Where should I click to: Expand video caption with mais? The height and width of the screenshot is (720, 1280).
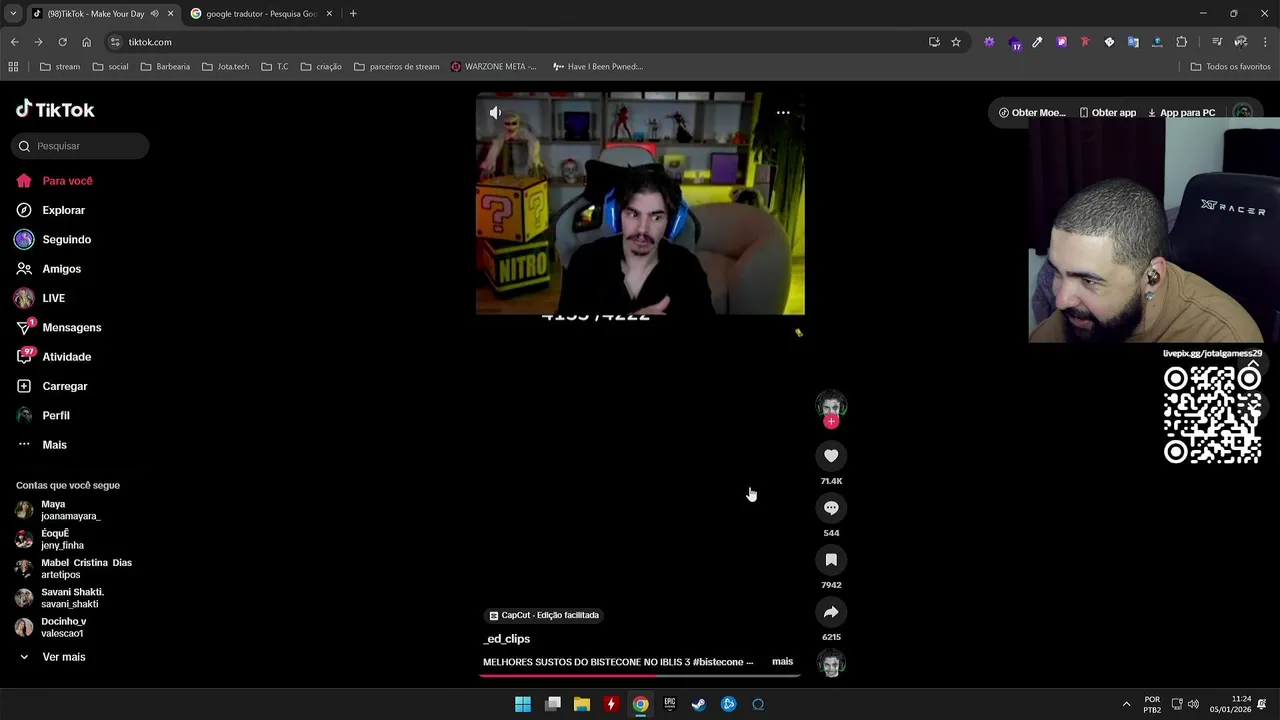pos(782,662)
